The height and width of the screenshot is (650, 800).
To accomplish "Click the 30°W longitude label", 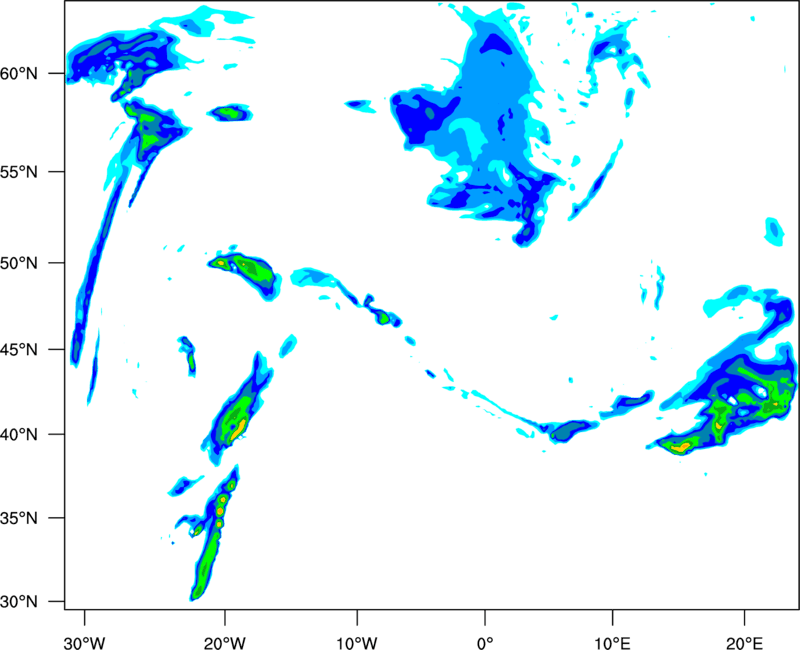I will click(85, 643).
